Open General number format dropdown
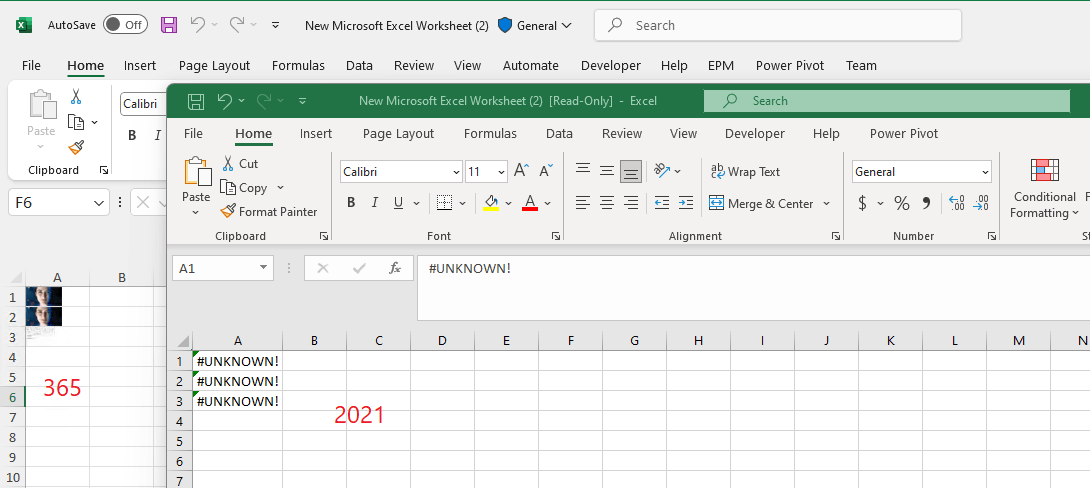The image size is (1090, 488). (985, 172)
